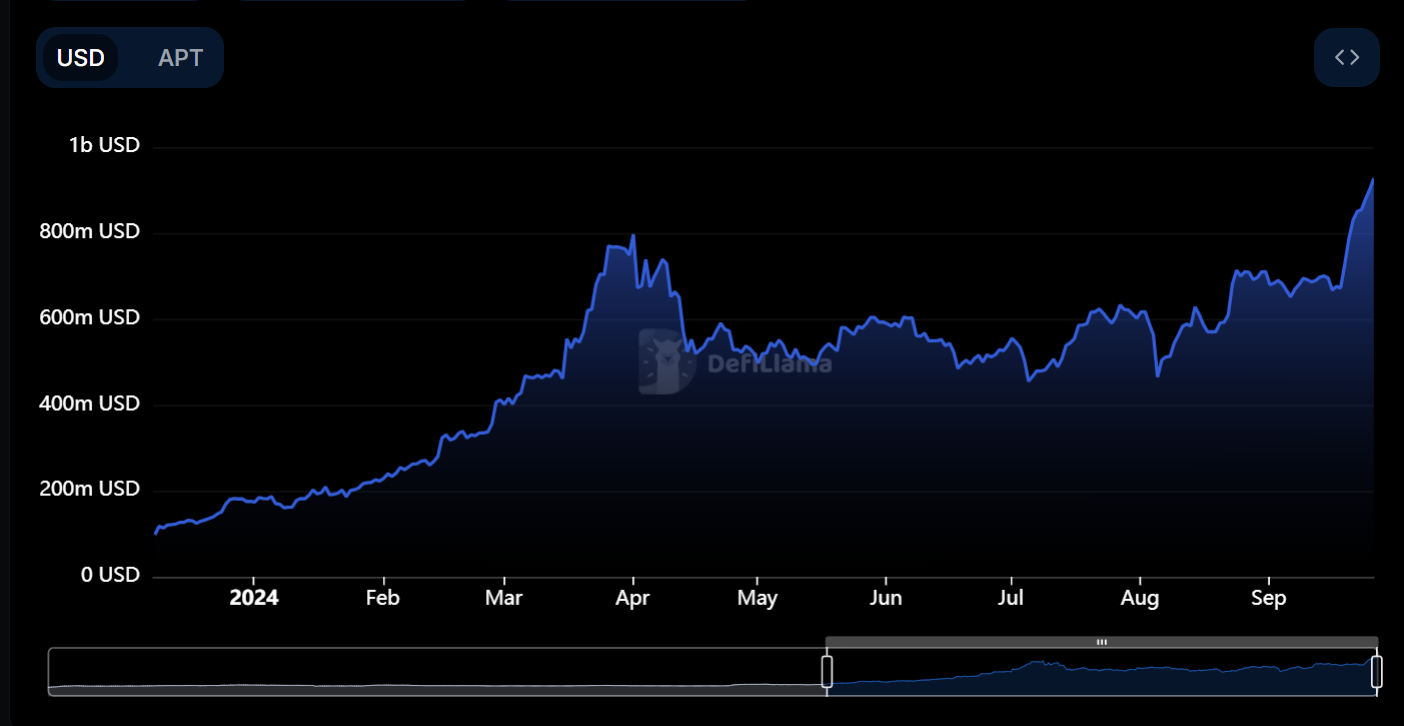1404x726 pixels.
Task: Open the embed code button
Action: point(1347,58)
